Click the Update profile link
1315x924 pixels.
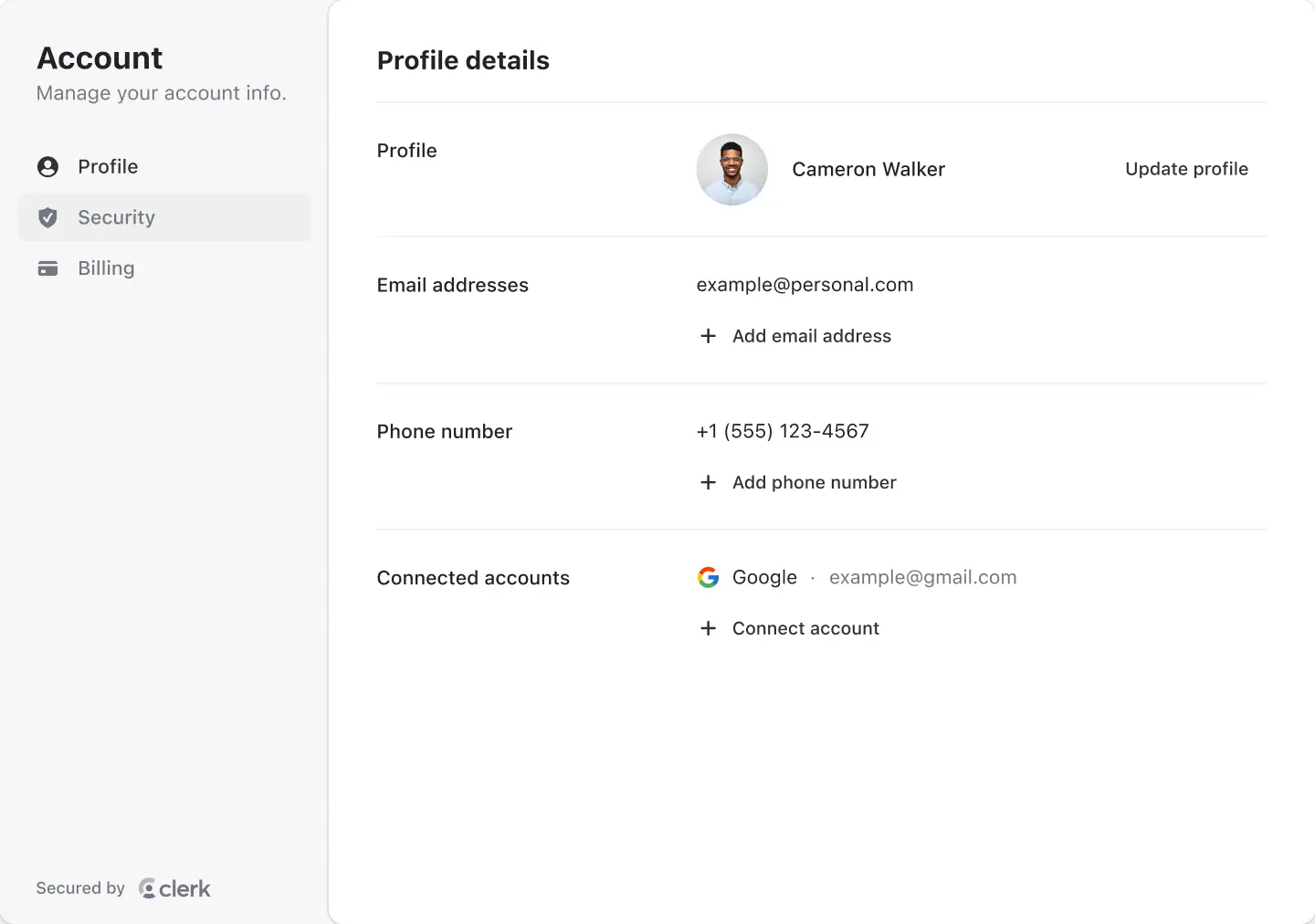coord(1186,169)
